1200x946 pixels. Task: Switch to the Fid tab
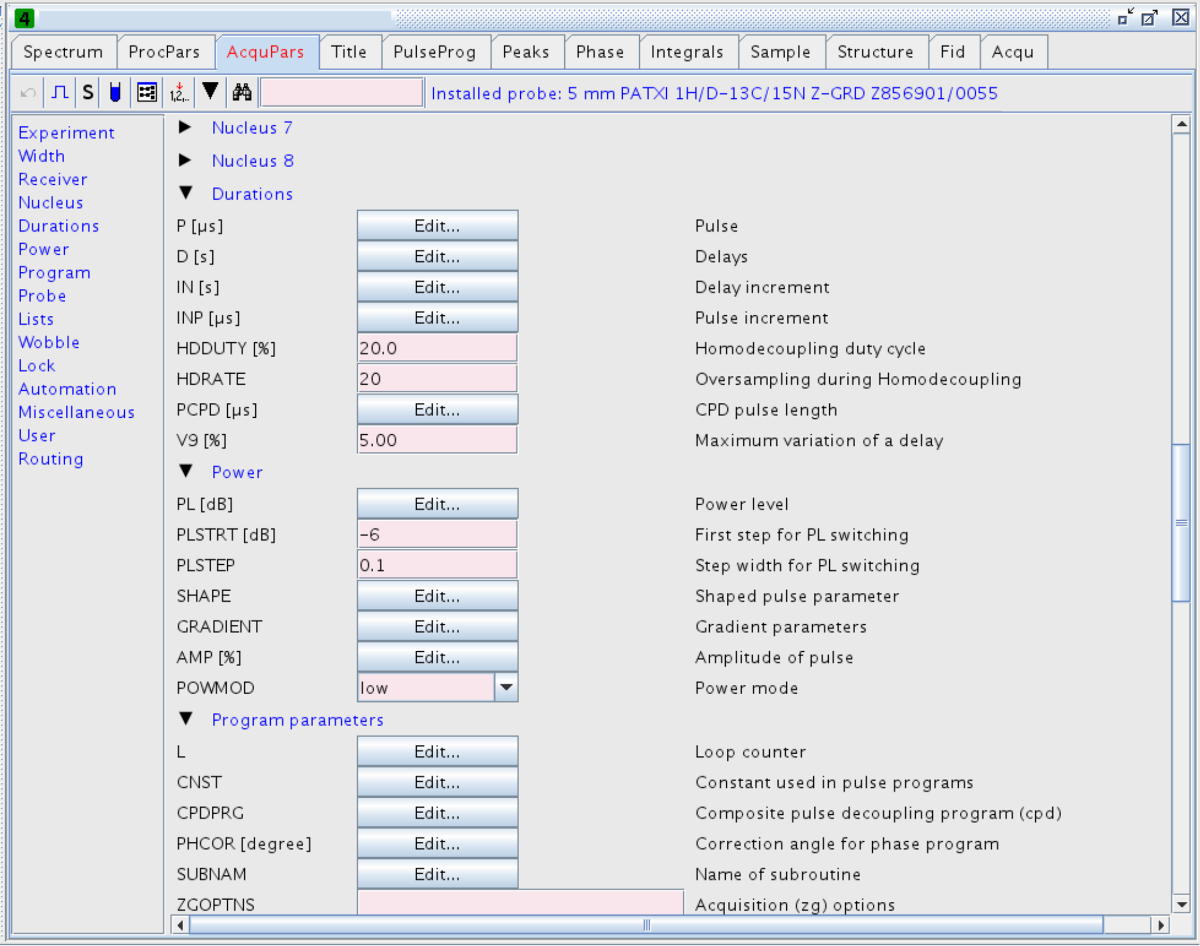coord(953,52)
